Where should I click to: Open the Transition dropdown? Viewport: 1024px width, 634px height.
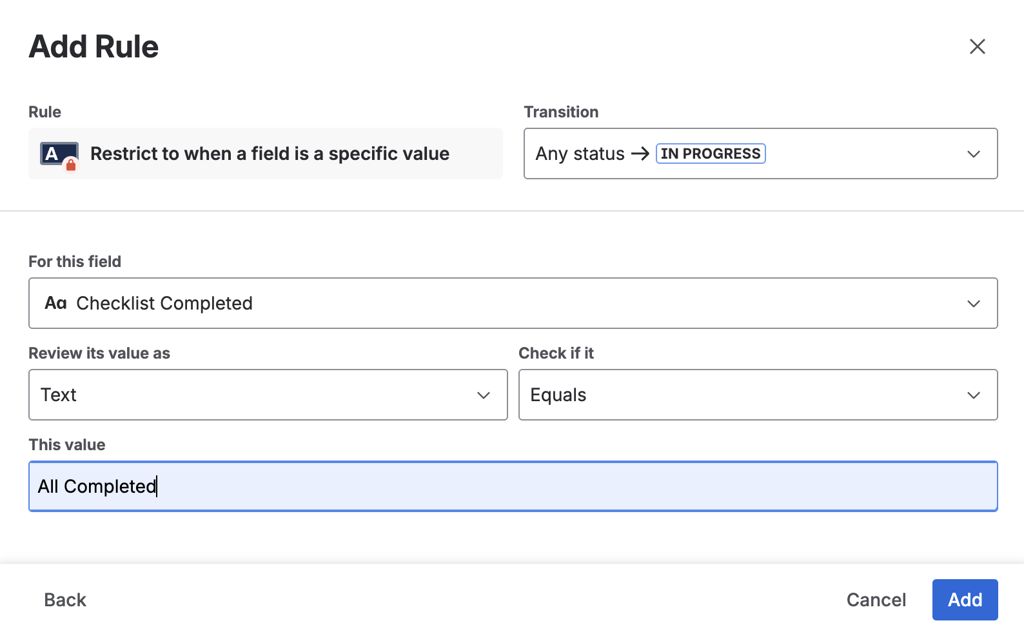pyautogui.click(x=760, y=153)
